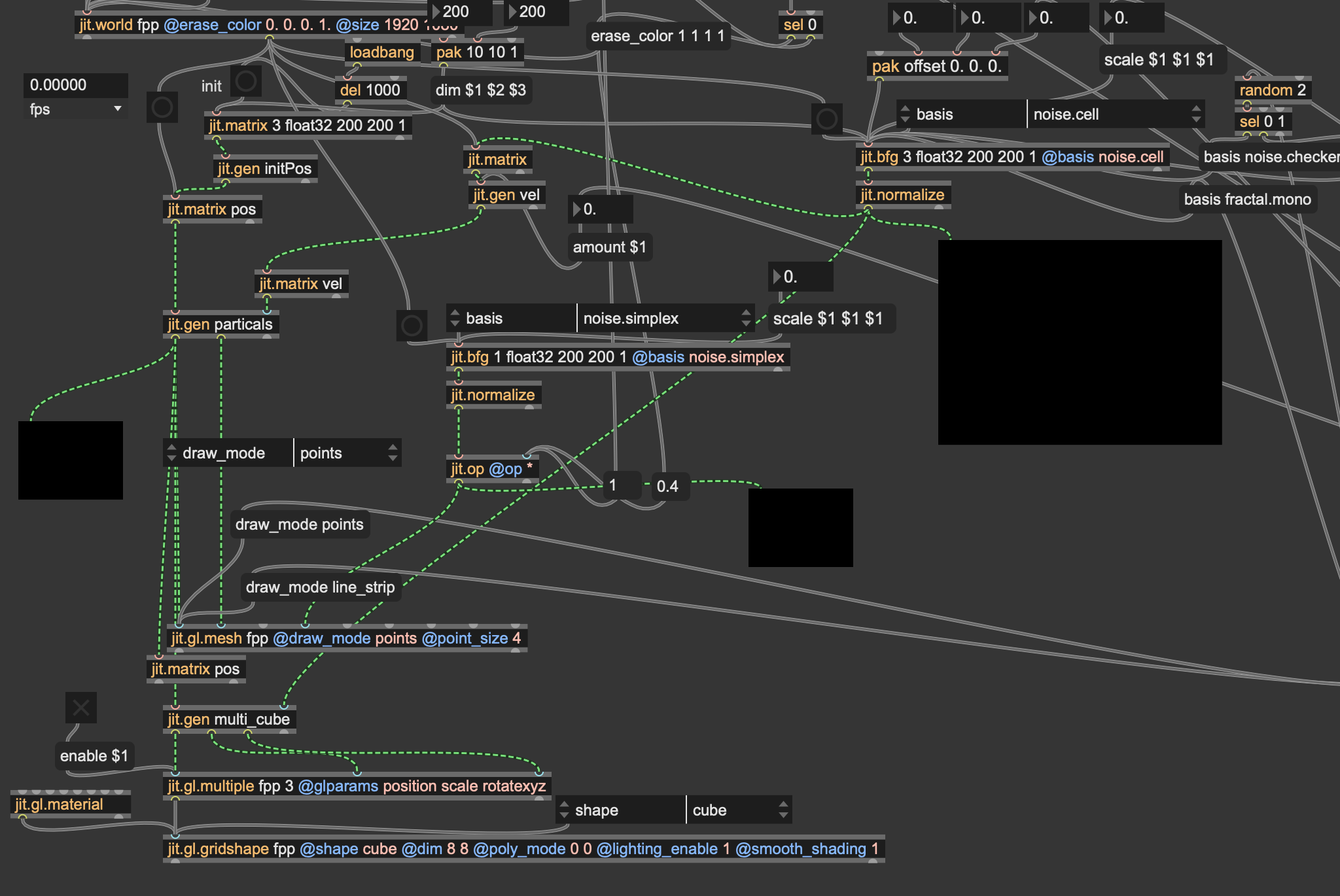Click the bang button left of basis noise.simplex menu
This screenshot has width=1340, height=896.
412,325
